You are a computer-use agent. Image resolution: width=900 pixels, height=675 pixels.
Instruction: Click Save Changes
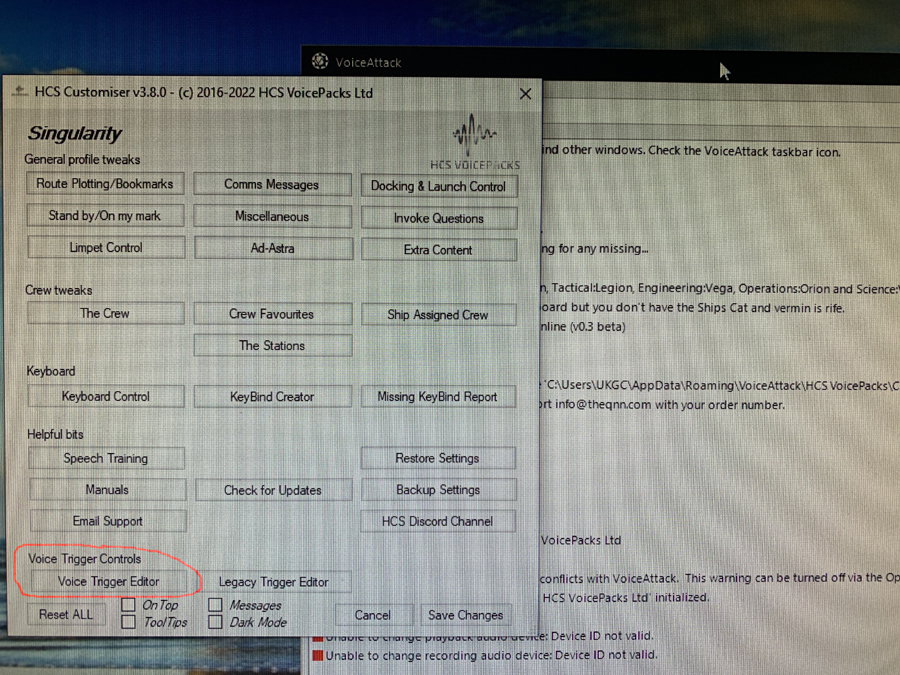(465, 615)
